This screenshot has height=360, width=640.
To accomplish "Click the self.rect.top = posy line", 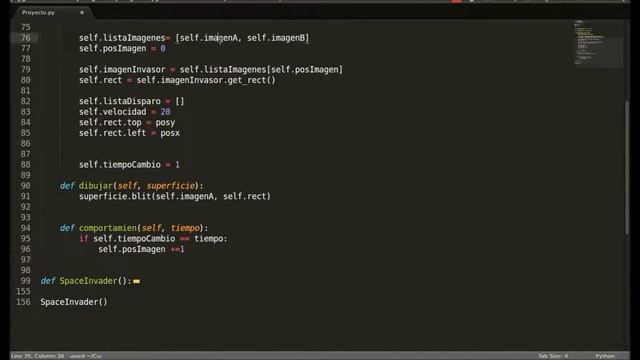I will tap(127, 122).
